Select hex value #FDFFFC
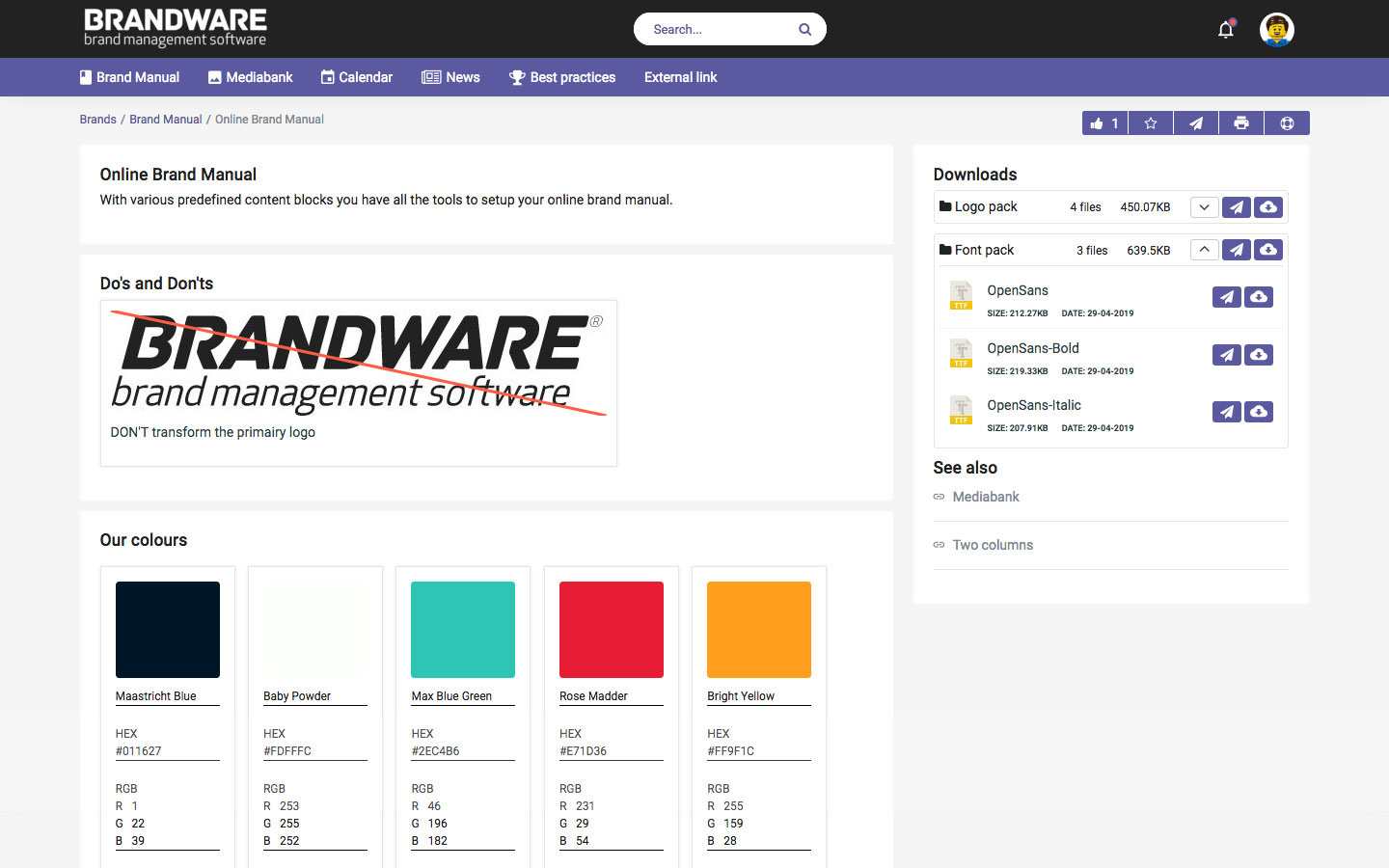Screen dimensions: 1389x868 [x=287, y=751]
